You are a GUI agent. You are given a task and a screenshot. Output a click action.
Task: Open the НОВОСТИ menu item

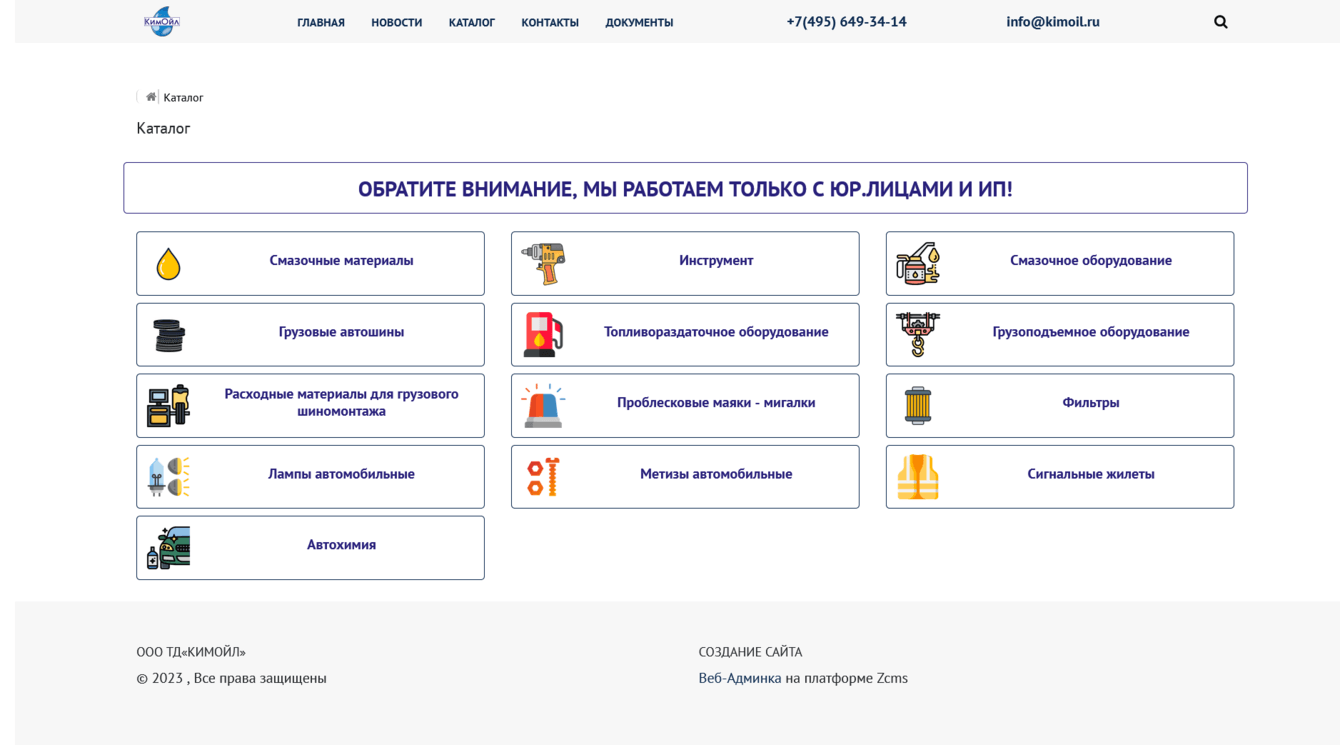[397, 22]
